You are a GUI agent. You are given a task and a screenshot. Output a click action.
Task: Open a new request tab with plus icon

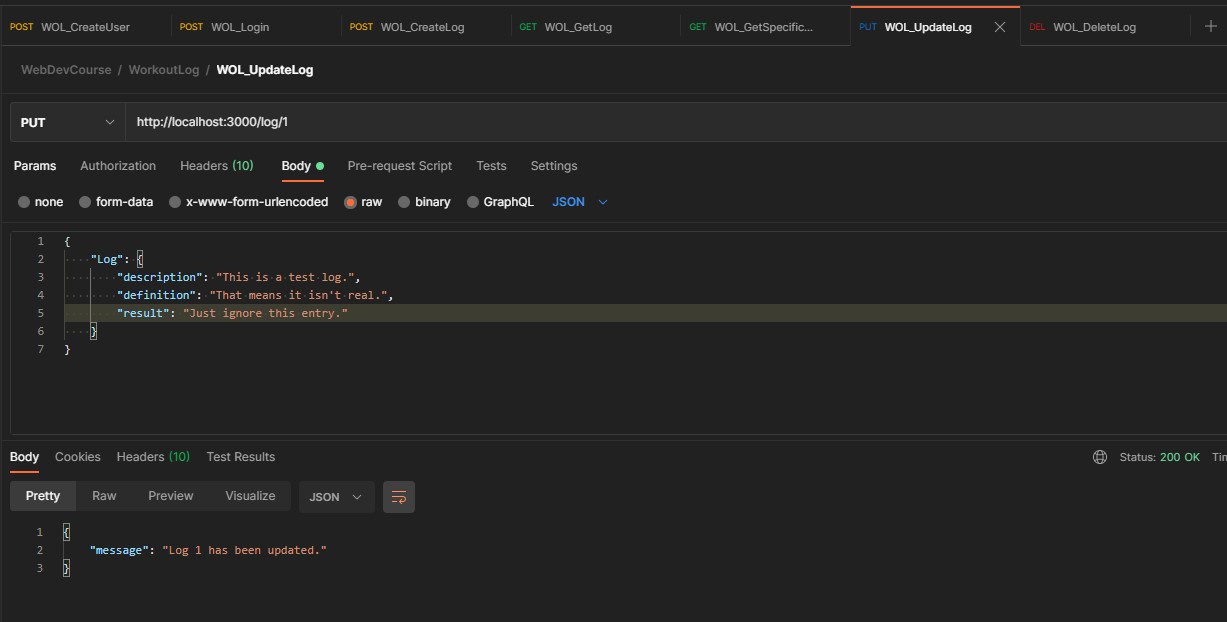coord(1211,27)
